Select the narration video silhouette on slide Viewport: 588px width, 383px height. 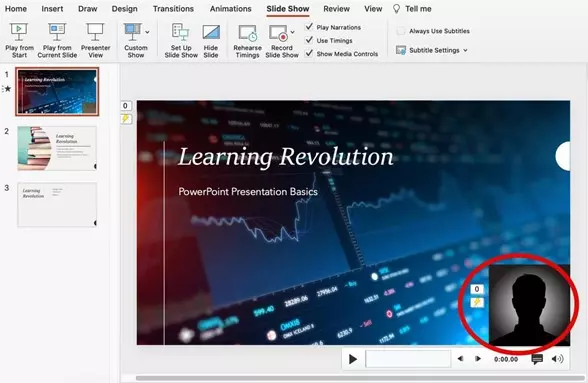coord(529,305)
